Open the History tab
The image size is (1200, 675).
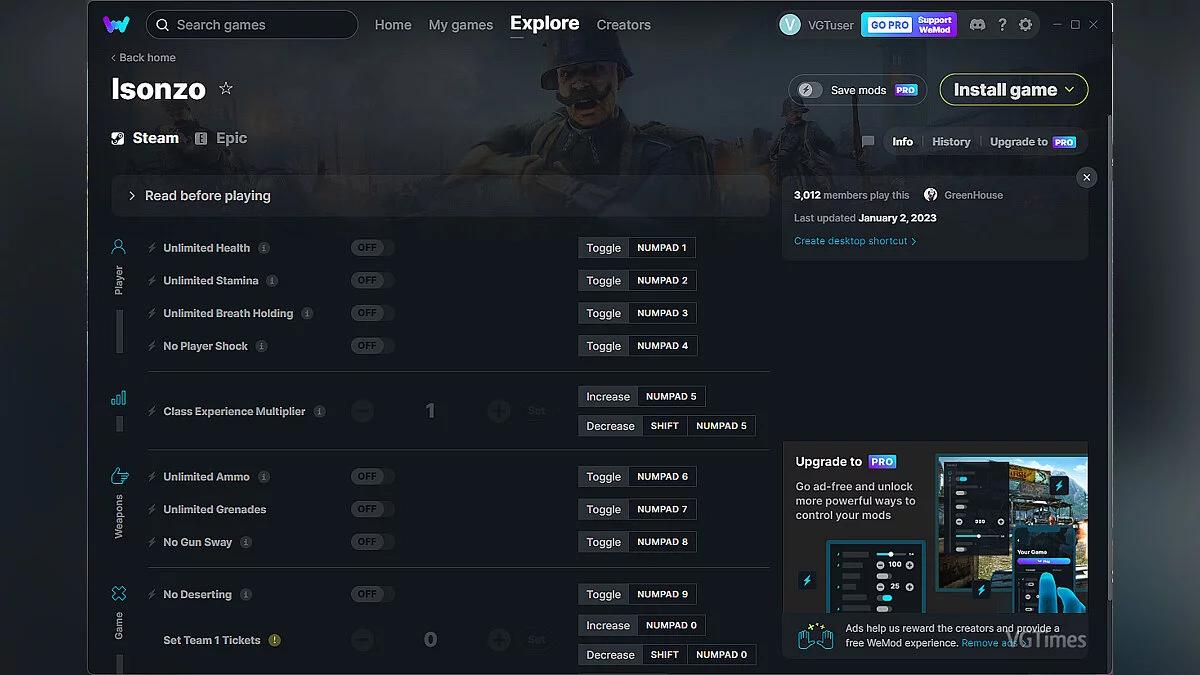click(x=951, y=142)
